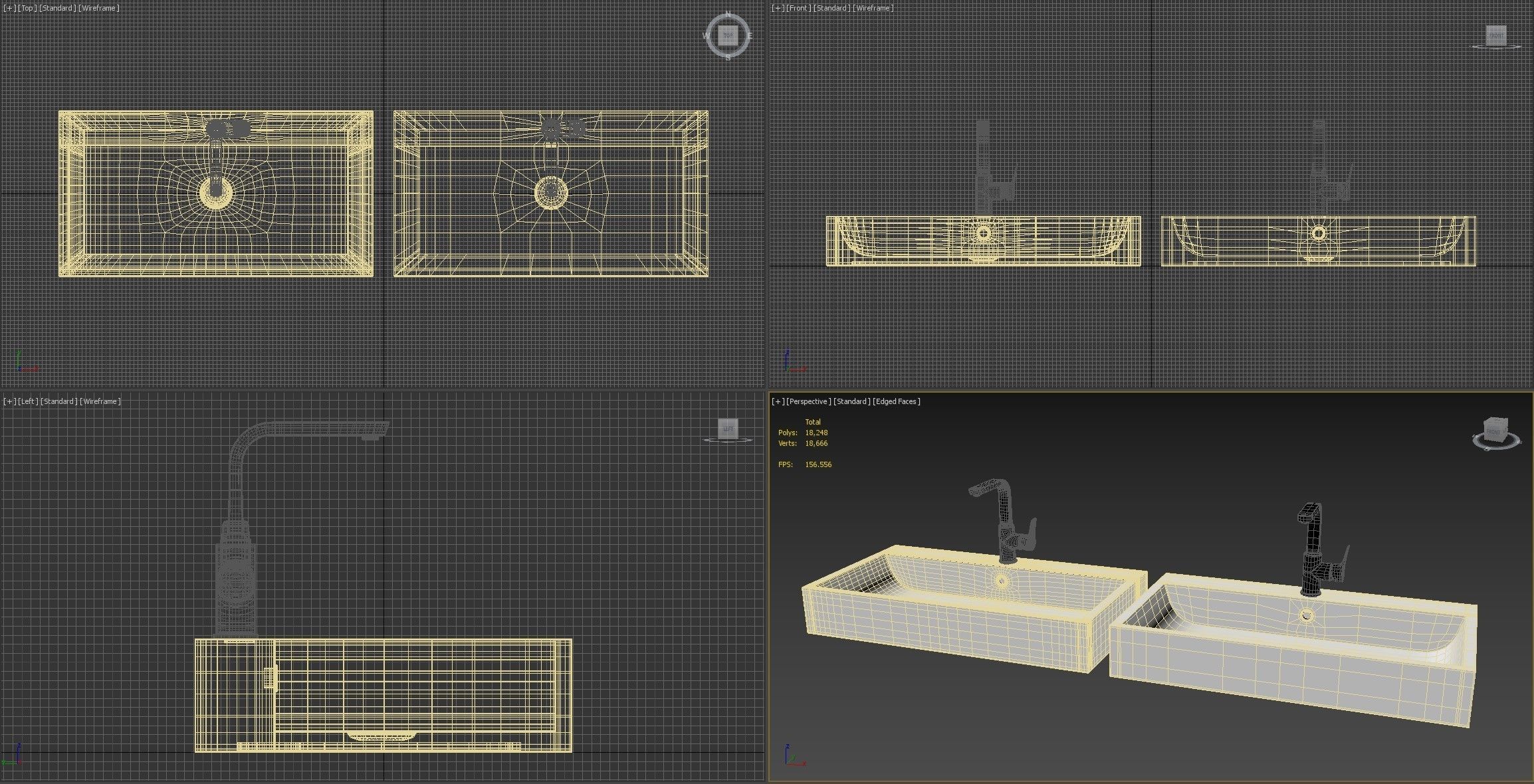1534x784 pixels.
Task: Click the Perspective viewport ViewCube FRONT face
Action: tap(1493, 432)
